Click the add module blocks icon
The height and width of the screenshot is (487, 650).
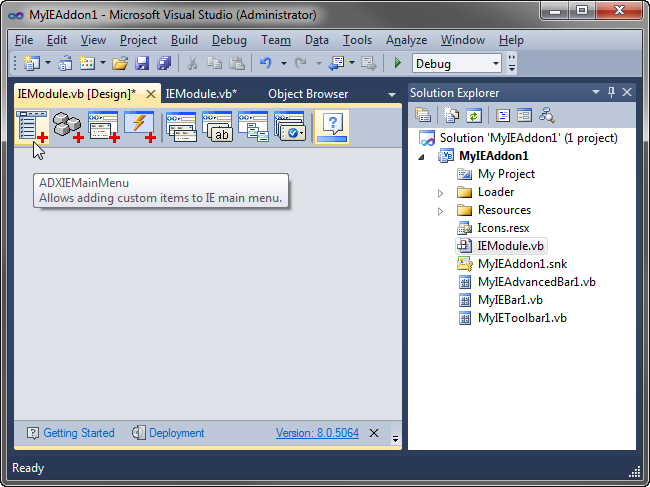tap(68, 126)
